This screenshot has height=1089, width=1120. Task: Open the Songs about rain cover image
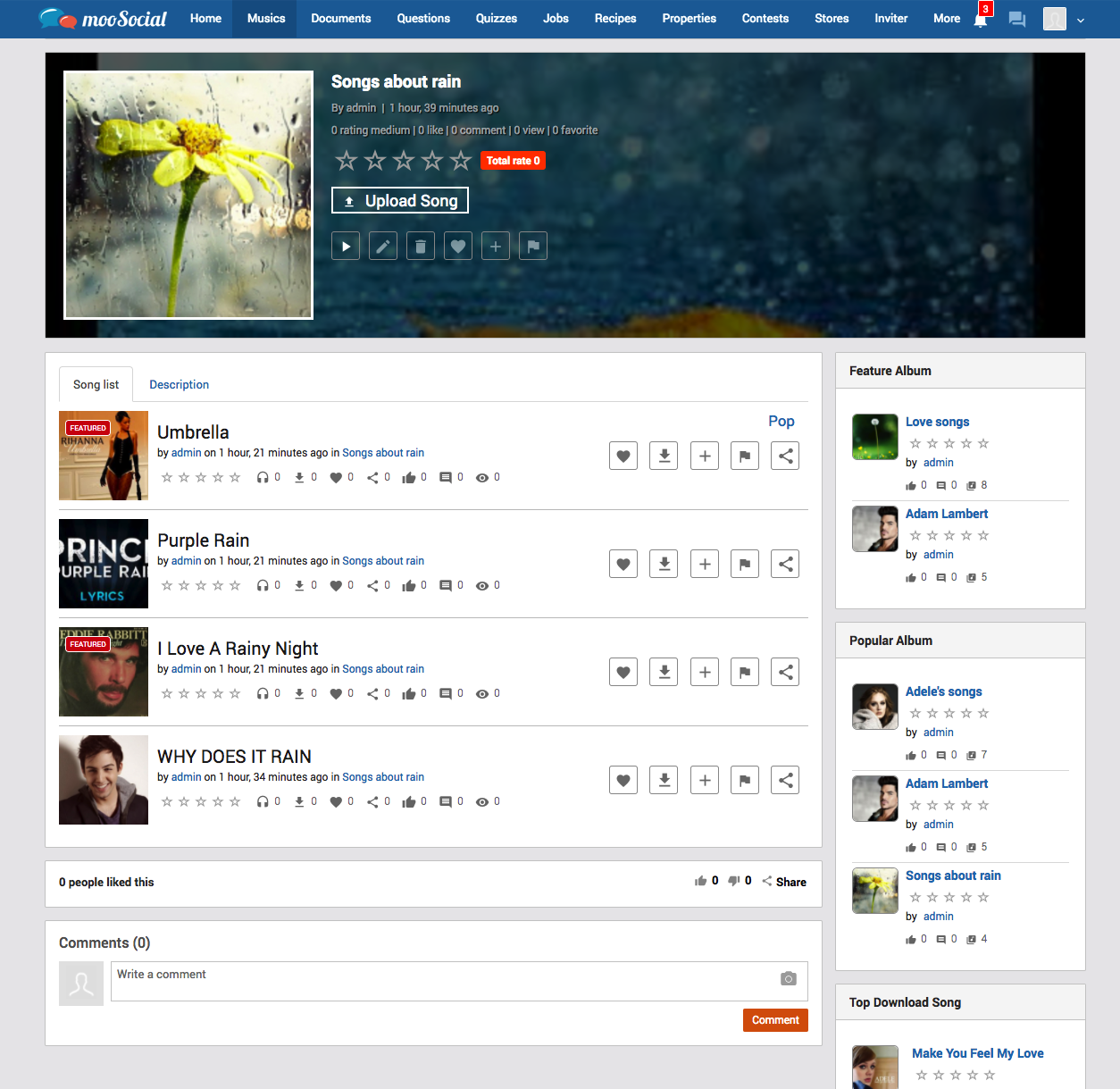[188, 195]
